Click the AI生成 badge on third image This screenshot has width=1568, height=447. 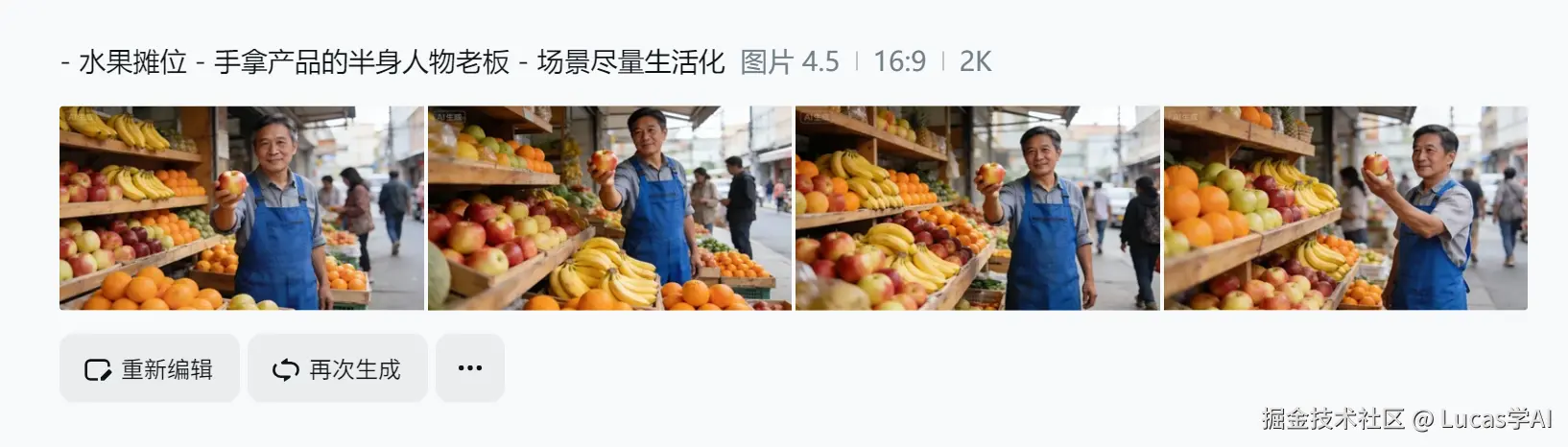[818, 117]
